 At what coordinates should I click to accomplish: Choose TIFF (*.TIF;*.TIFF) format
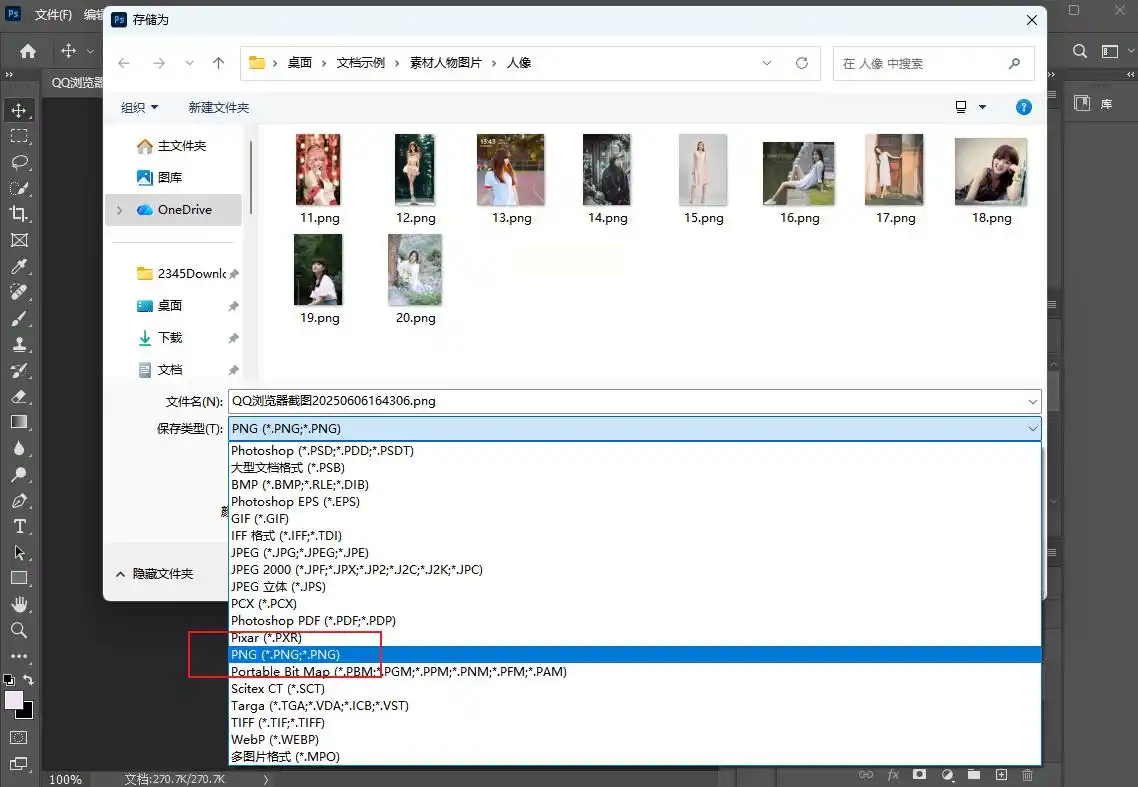tap(278, 722)
